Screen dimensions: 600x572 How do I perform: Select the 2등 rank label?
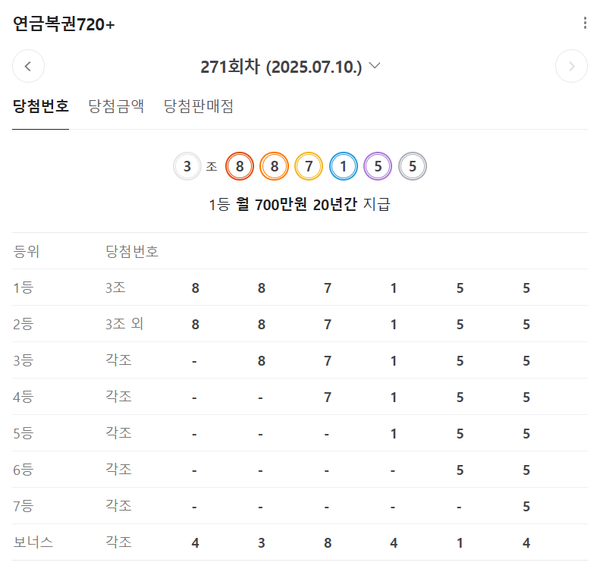point(23,324)
